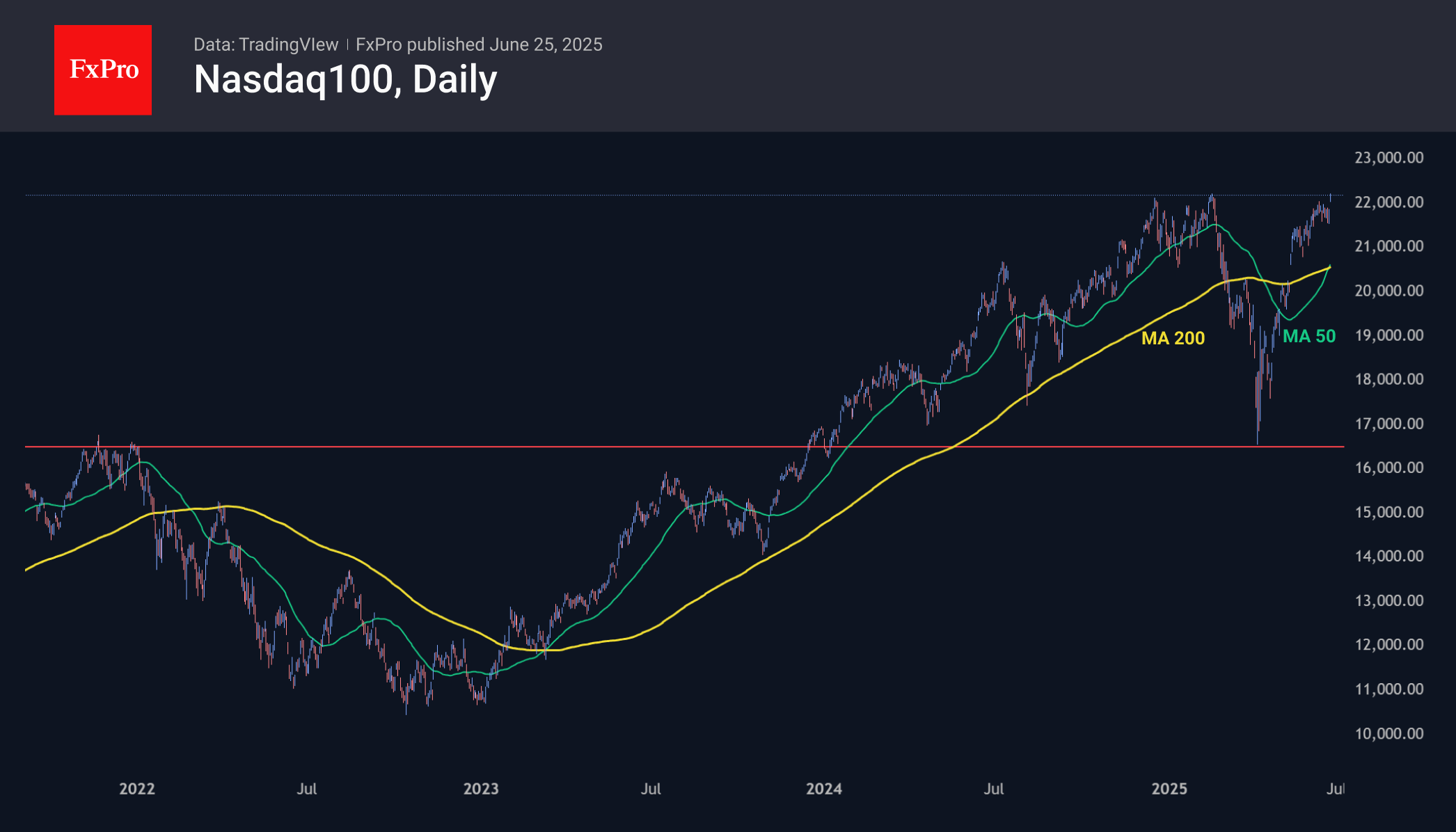Click the 22,000.00 price axis label
Image resolution: width=1456 pixels, height=832 pixels.
1388,202
